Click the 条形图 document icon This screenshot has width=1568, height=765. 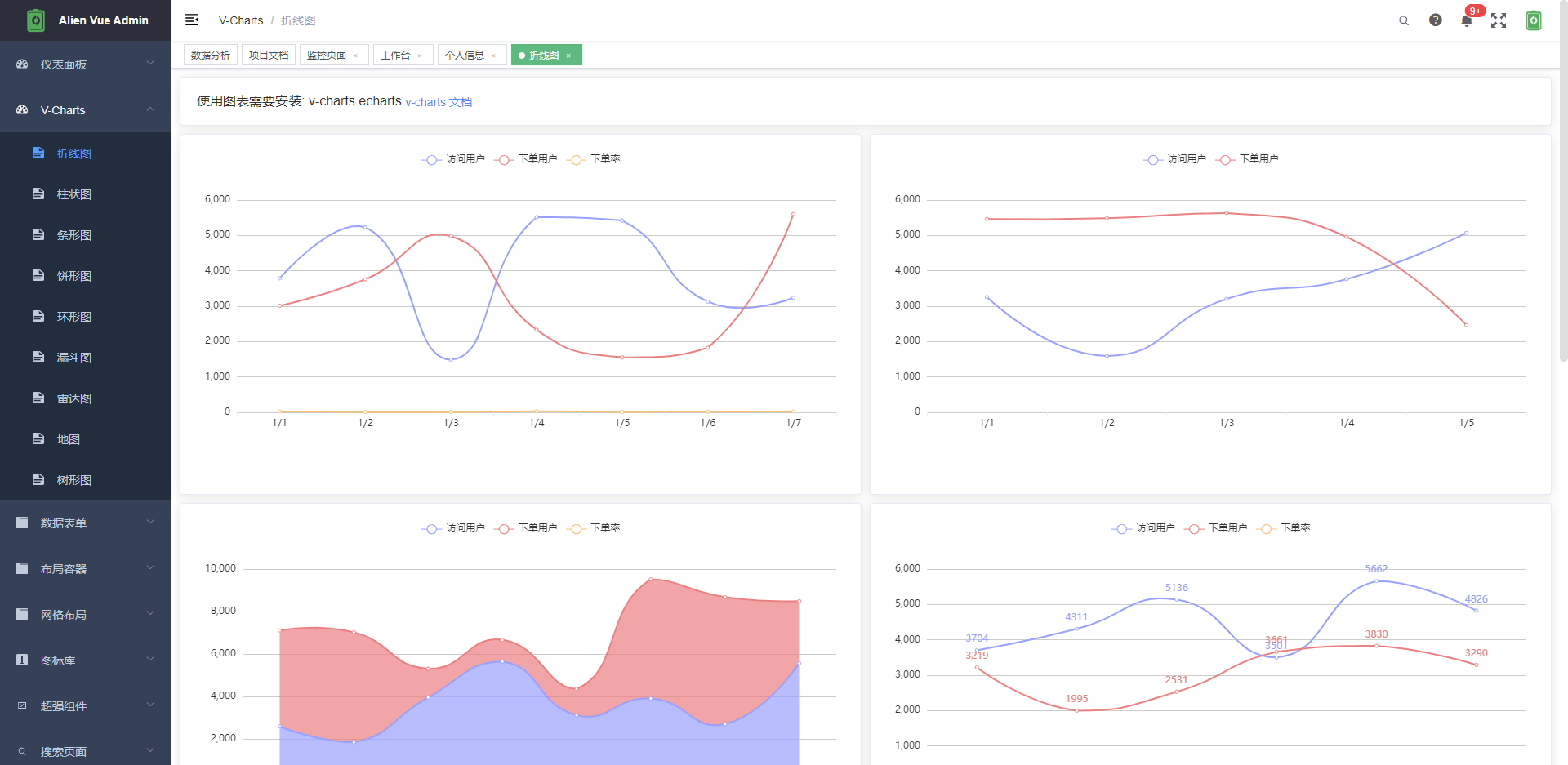coord(38,234)
